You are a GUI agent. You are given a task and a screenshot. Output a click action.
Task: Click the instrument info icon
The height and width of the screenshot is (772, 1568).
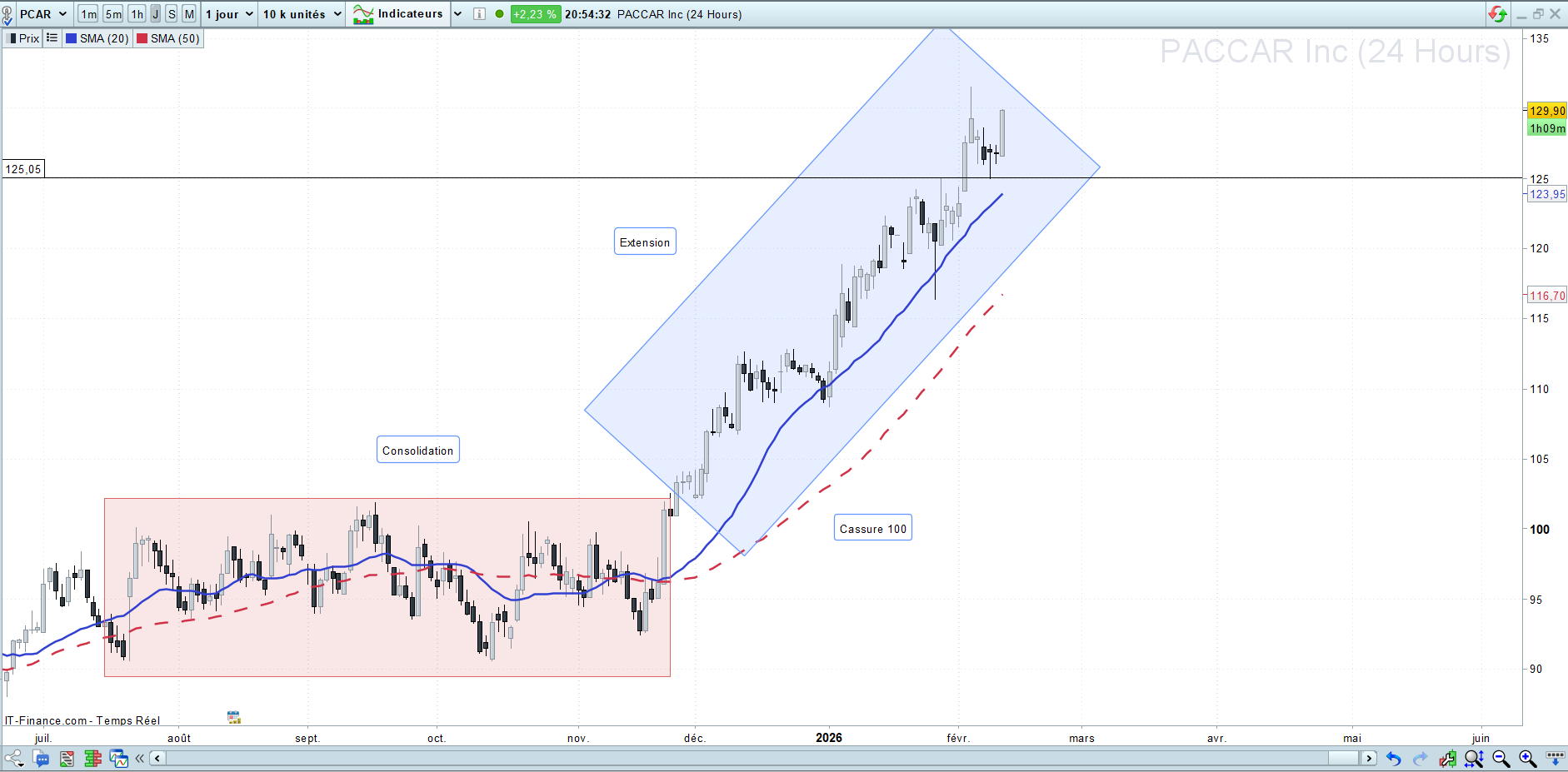click(x=479, y=14)
